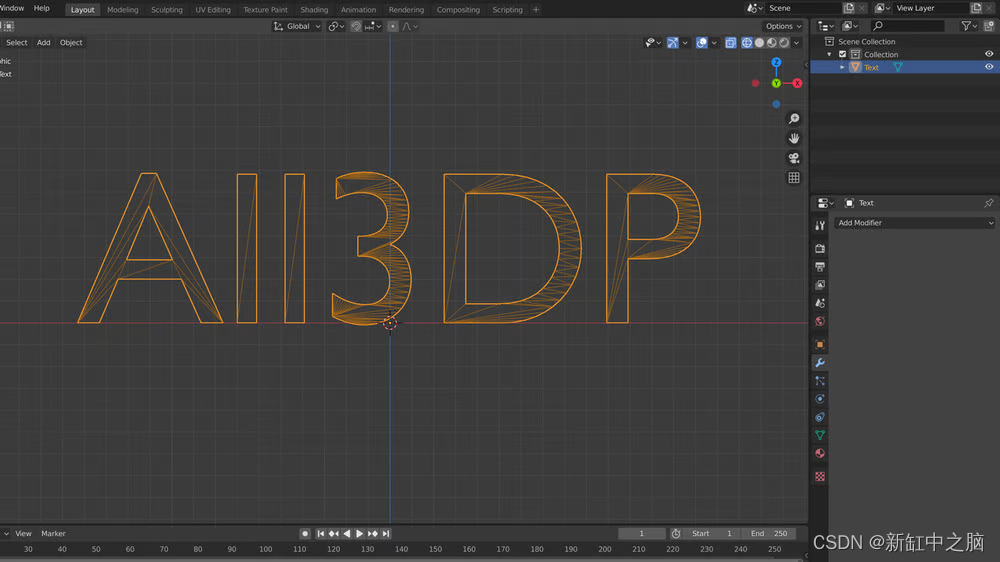This screenshot has width=1000, height=562.
Task: Open the transform pivot point dropdown
Action: [x=336, y=26]
